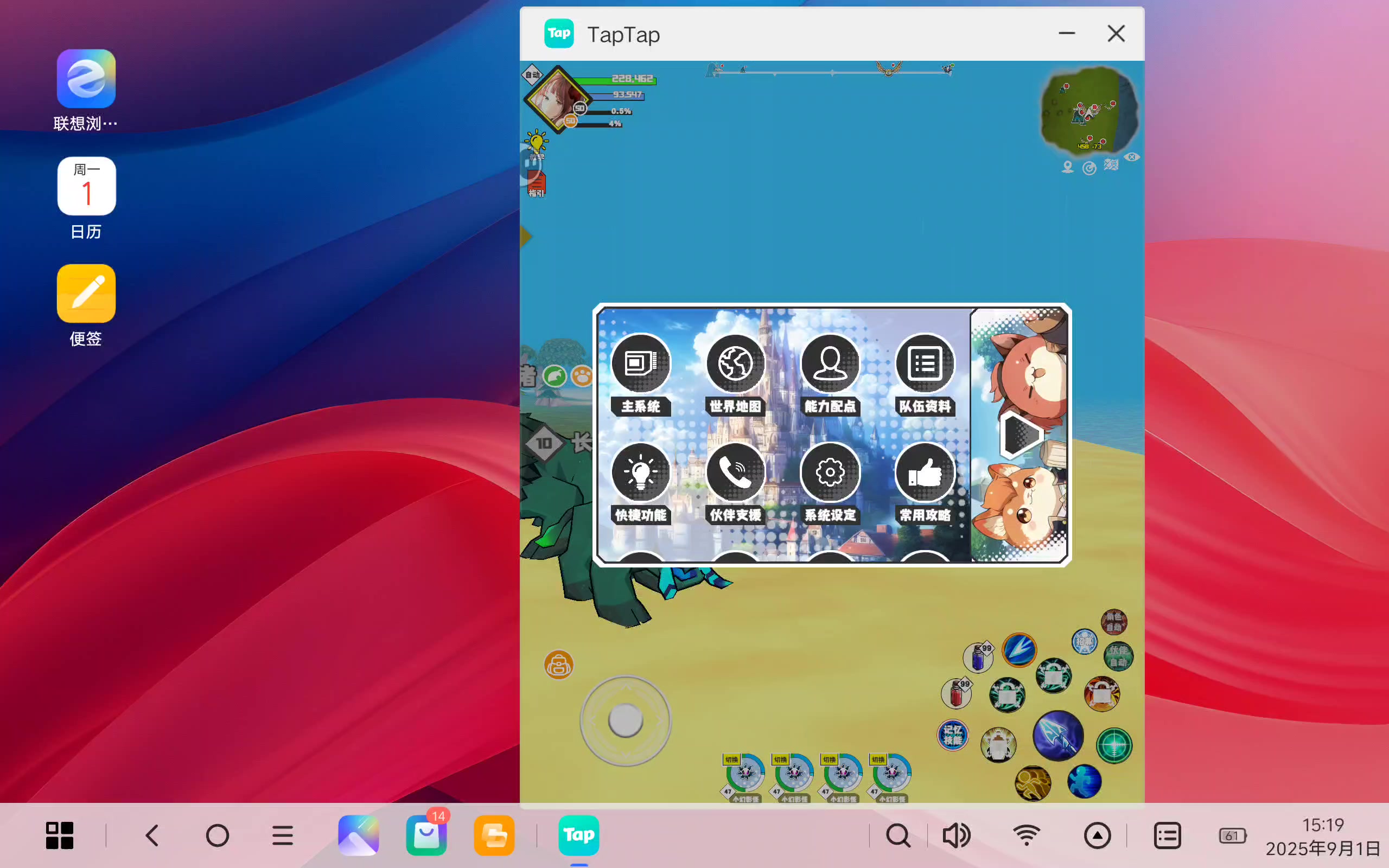Expand the yellow arrow on left edge

(x=525, y=236)
